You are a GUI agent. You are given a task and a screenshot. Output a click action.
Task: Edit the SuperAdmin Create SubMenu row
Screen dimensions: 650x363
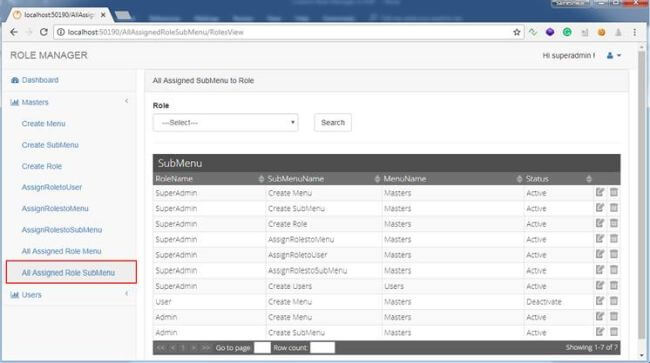tap(599, 208)
